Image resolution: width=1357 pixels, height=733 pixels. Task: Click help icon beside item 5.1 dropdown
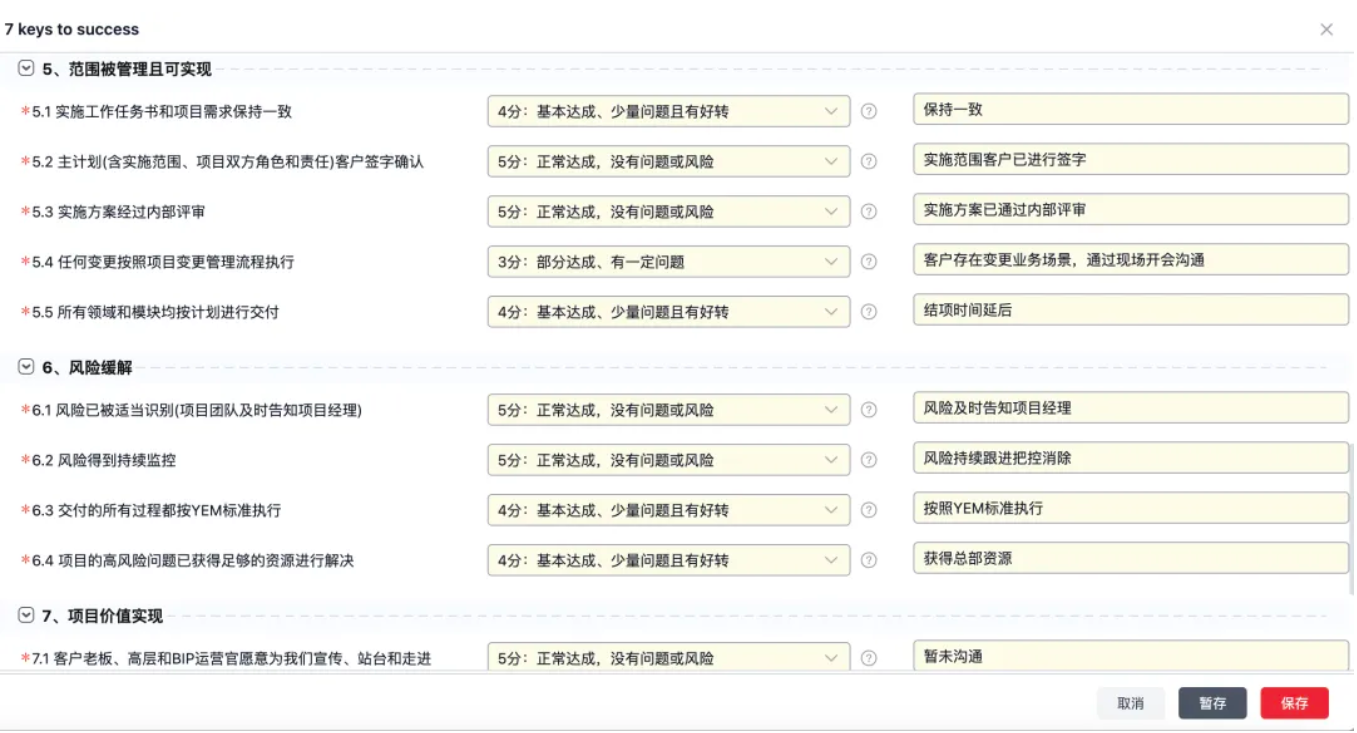(x=869, y=111)
